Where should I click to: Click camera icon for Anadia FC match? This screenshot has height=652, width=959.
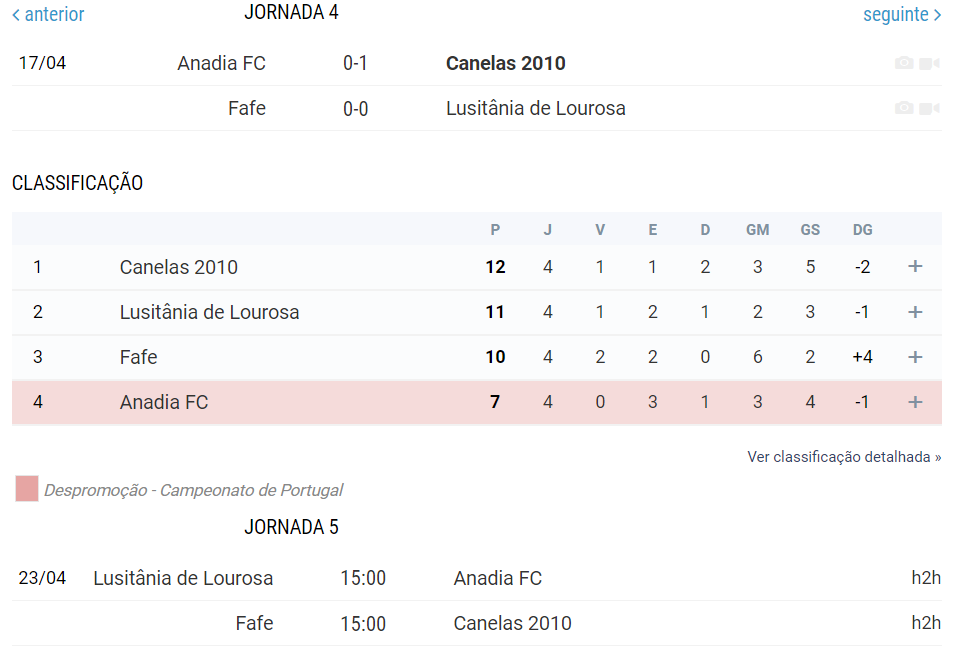coord(904,63)
